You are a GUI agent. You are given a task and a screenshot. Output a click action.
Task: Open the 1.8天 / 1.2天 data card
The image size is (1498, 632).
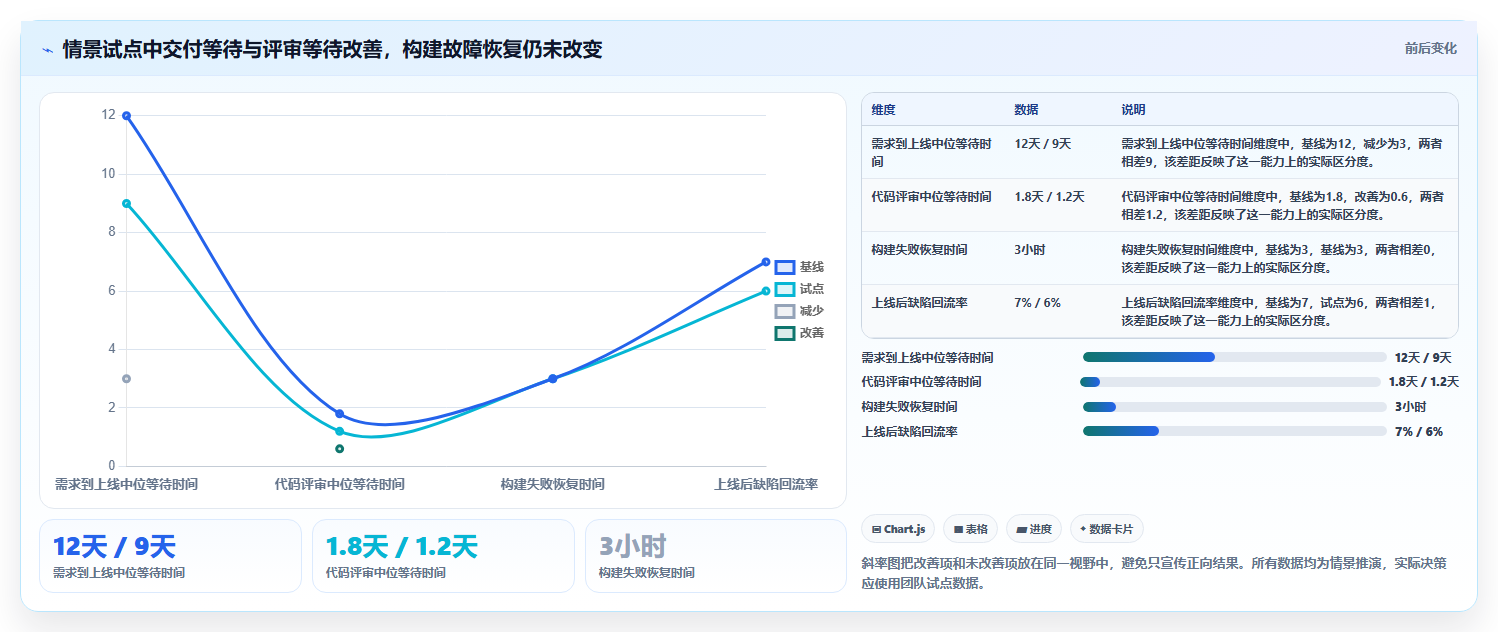pyautogui.click(x=443, y=556)
